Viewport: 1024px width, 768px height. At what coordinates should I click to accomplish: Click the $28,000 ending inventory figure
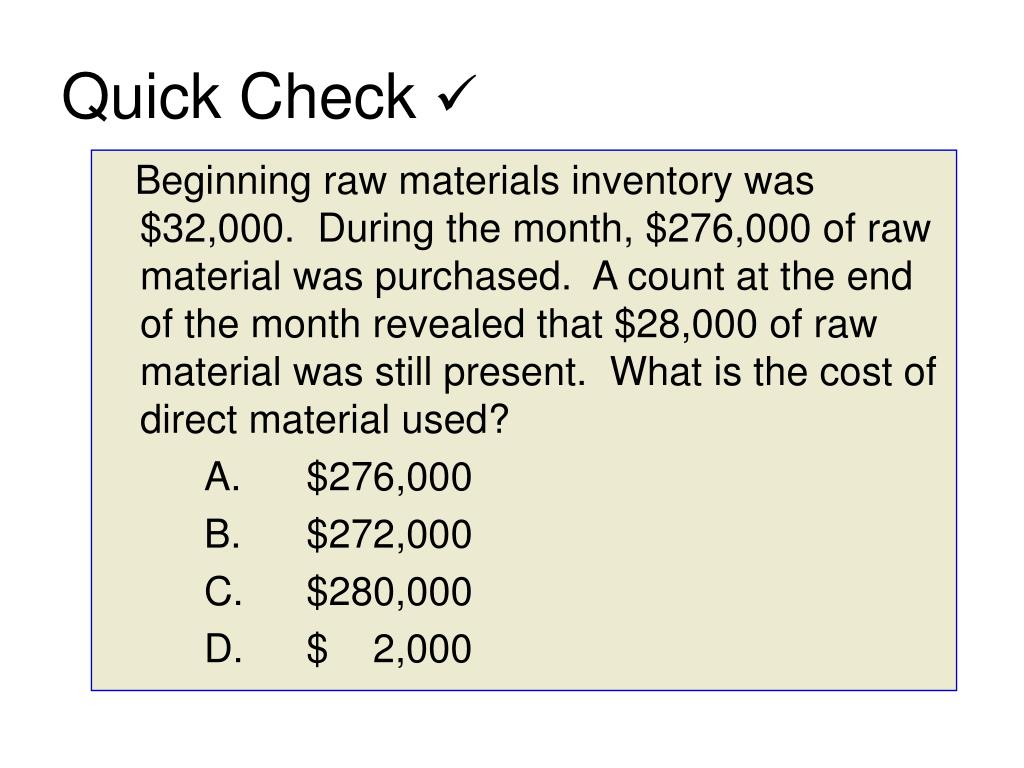[686, 325]
